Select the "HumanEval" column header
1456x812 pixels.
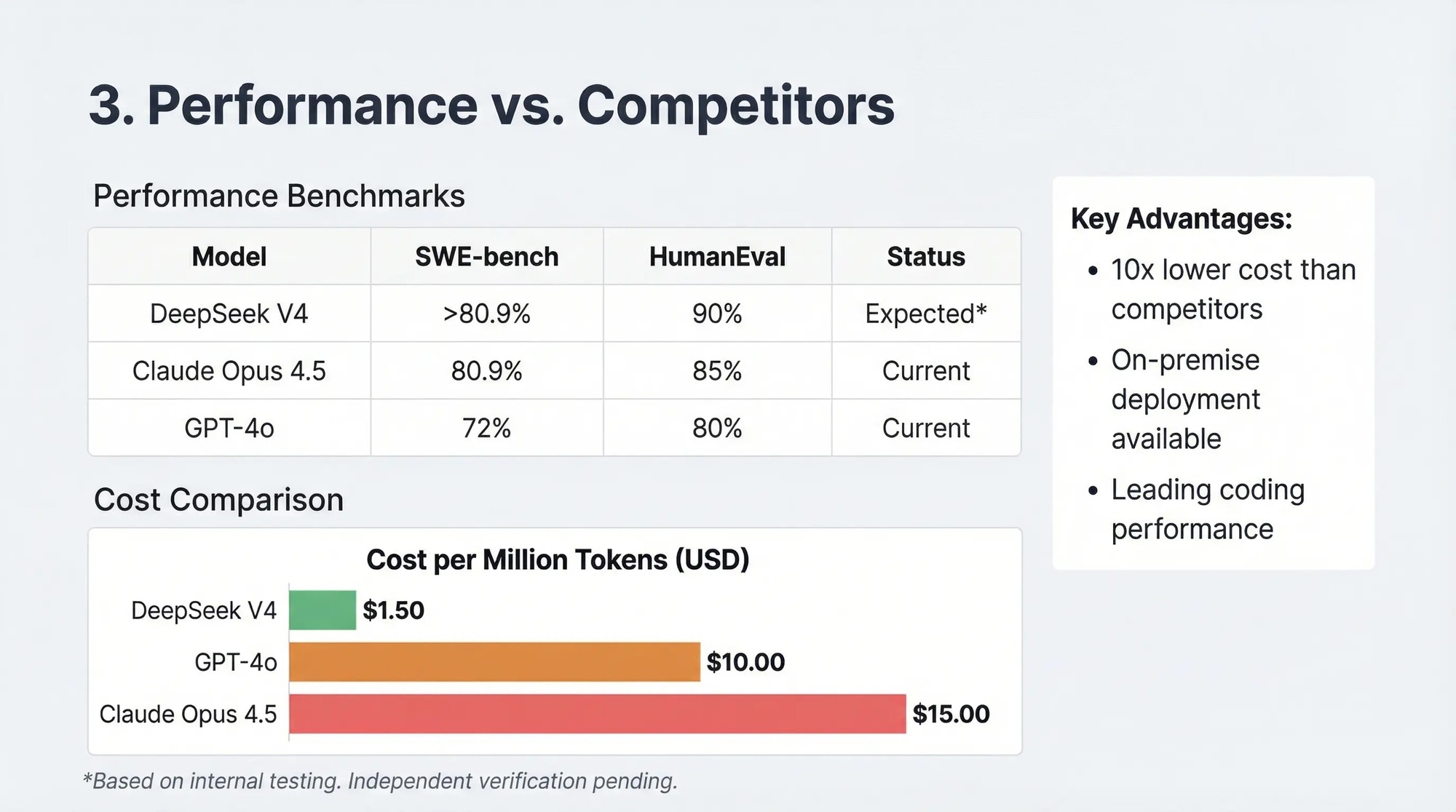tap(717, 257)
